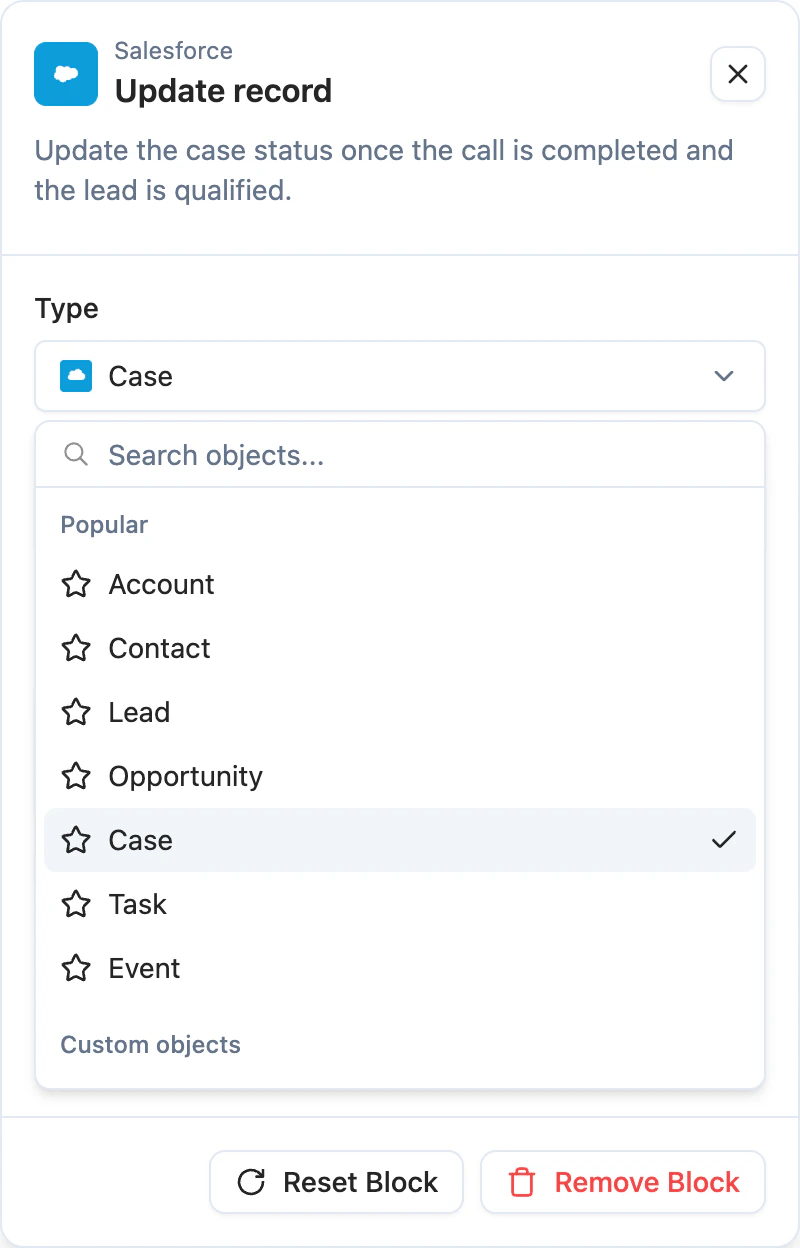Favorite the Contact object with its star
Screen dimensions: 800x1248
pos(76,648)
